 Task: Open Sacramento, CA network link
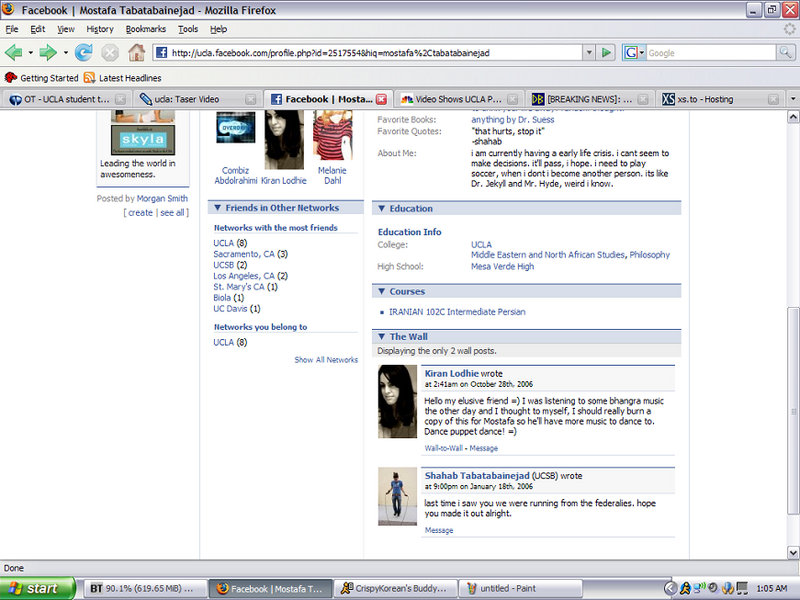(x=244, y=254)
